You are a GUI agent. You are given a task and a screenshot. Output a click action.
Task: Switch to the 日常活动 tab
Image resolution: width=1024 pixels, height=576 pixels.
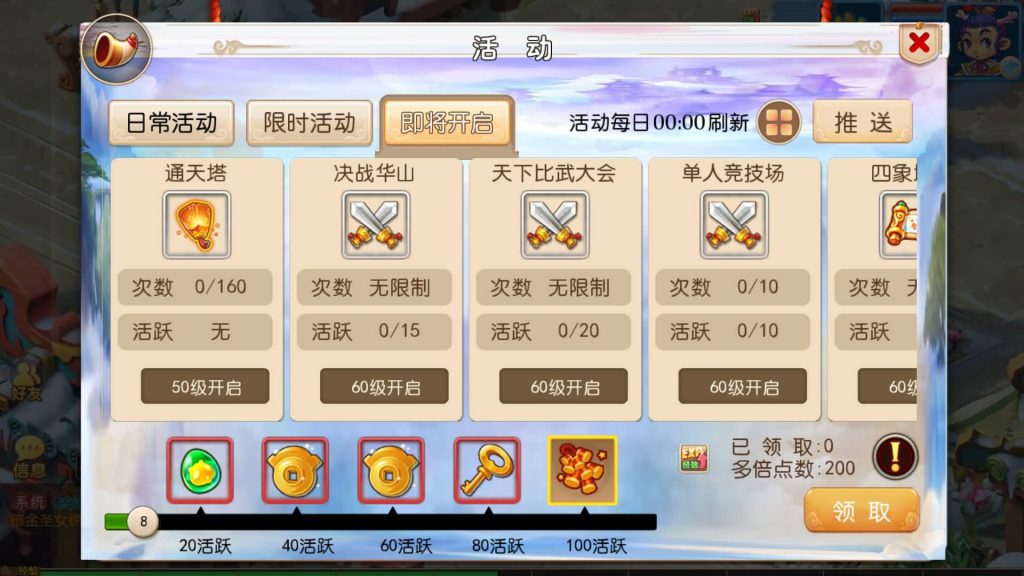(x=171, y=123)
